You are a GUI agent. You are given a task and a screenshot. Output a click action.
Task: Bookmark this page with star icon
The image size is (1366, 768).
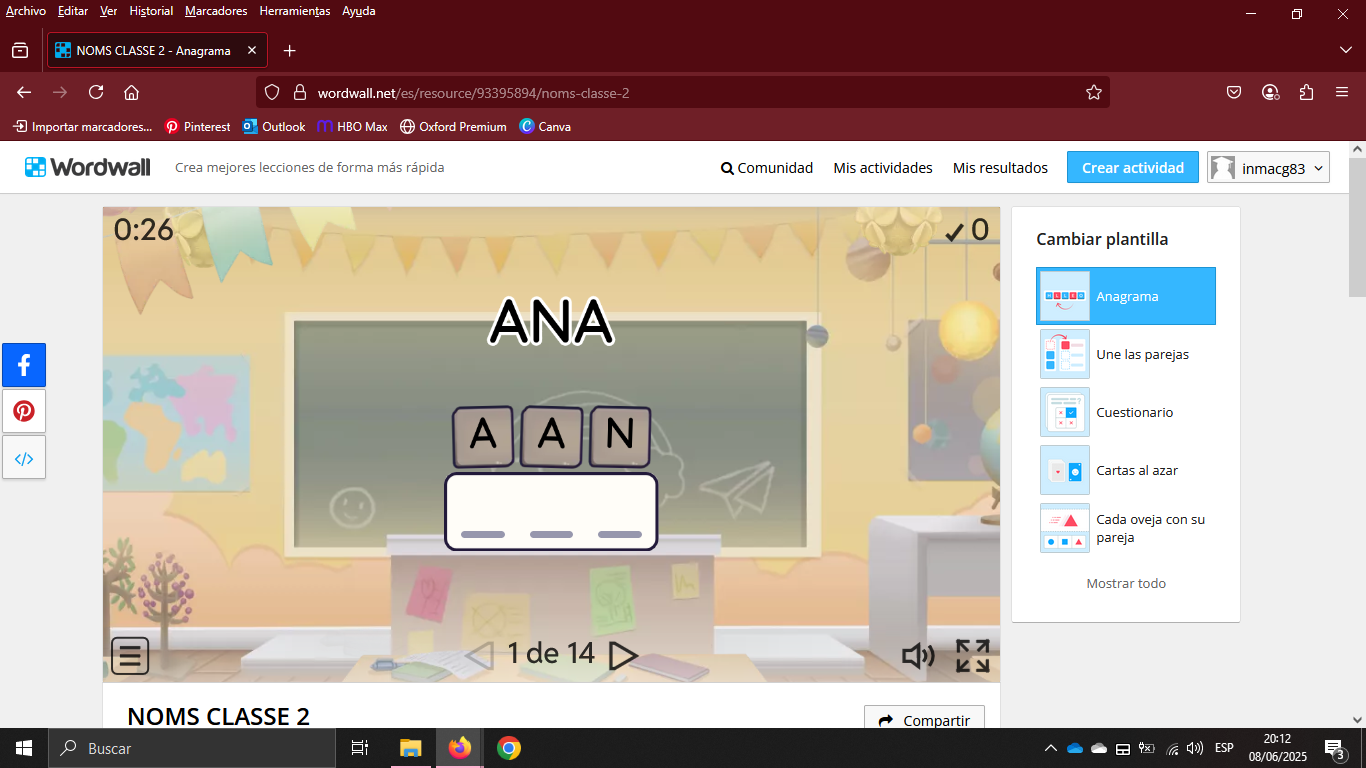point(1093,93)
